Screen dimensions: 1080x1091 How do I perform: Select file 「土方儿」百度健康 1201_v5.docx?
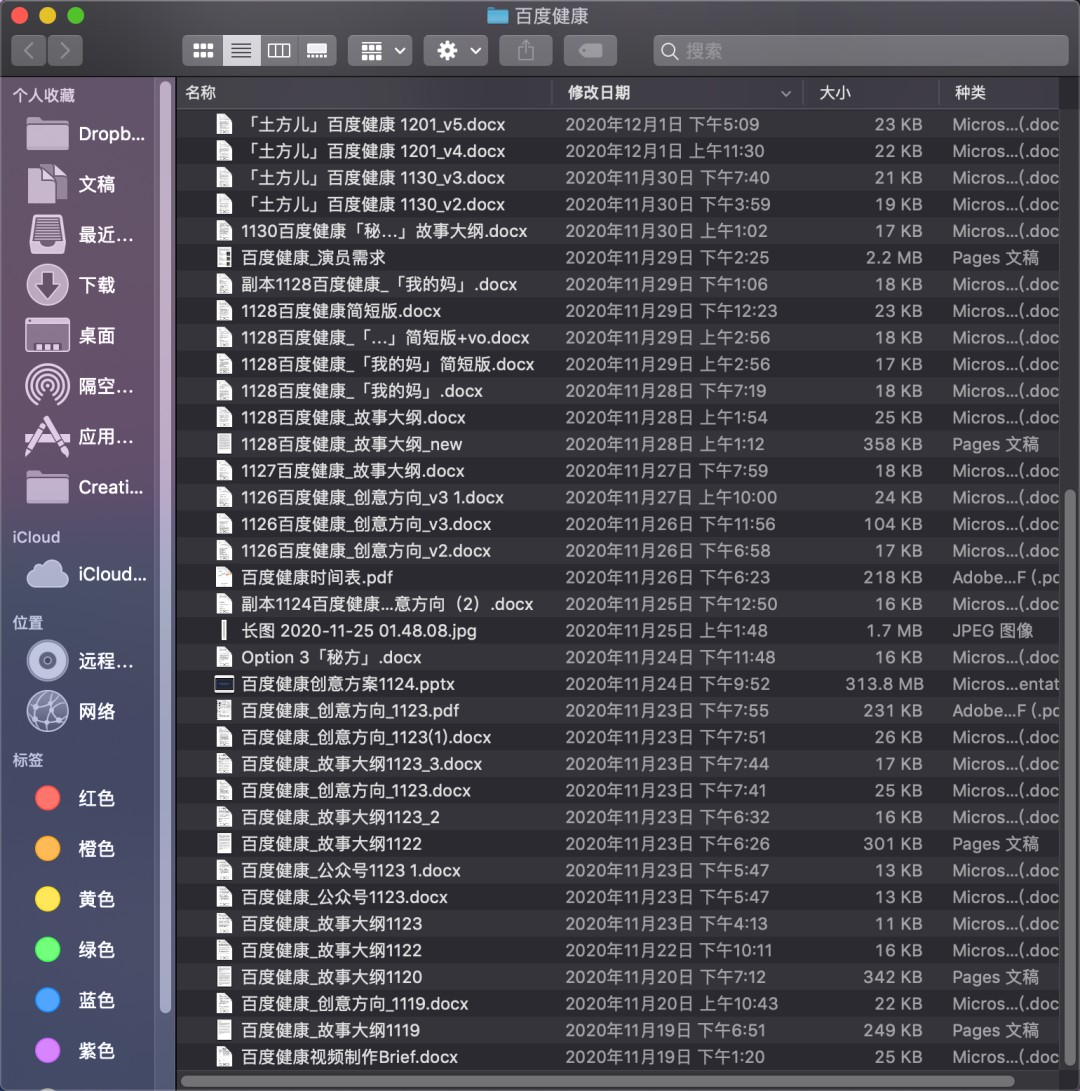coord(618,124)
